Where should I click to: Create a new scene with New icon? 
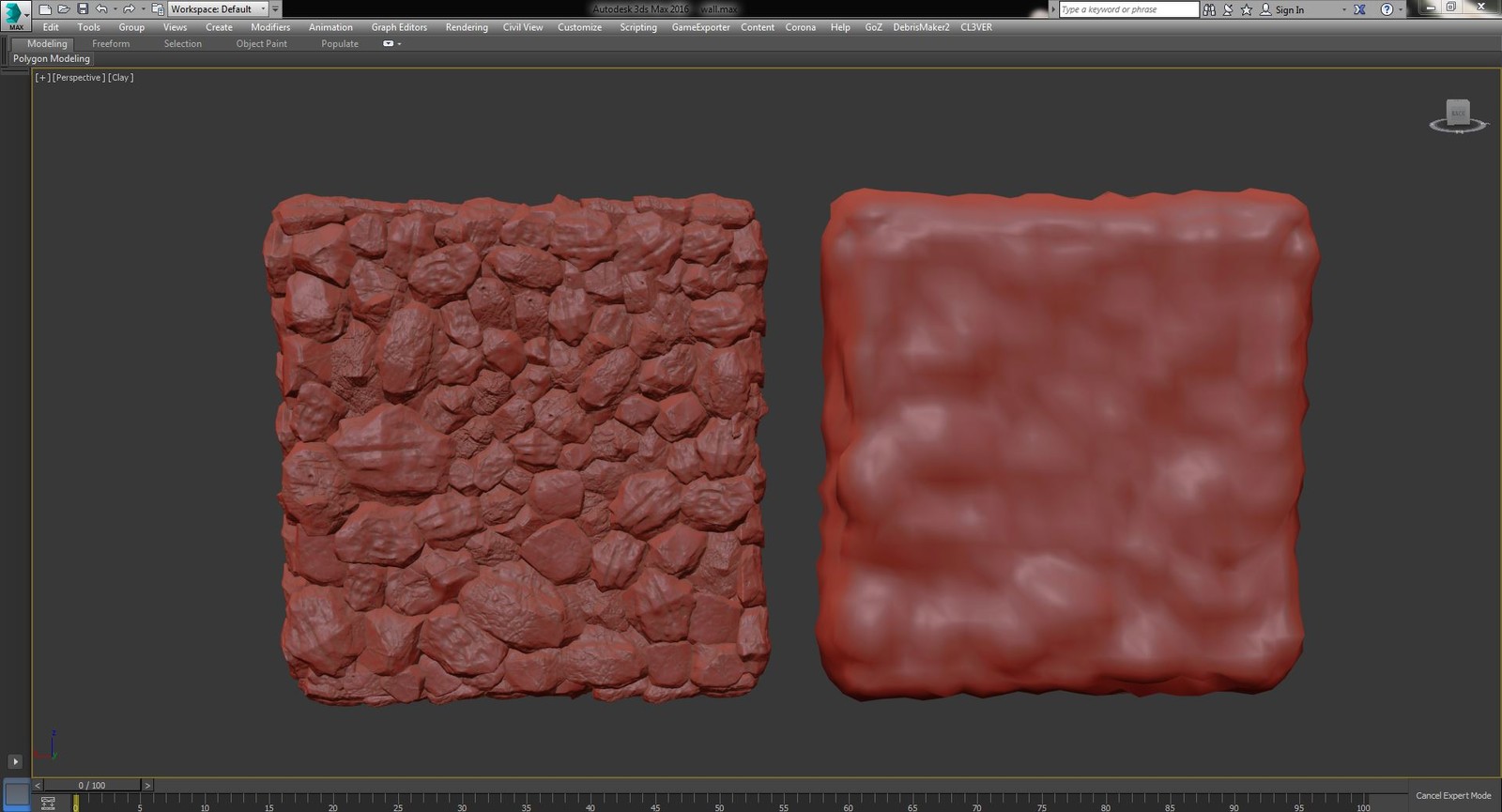pos(44,9)
